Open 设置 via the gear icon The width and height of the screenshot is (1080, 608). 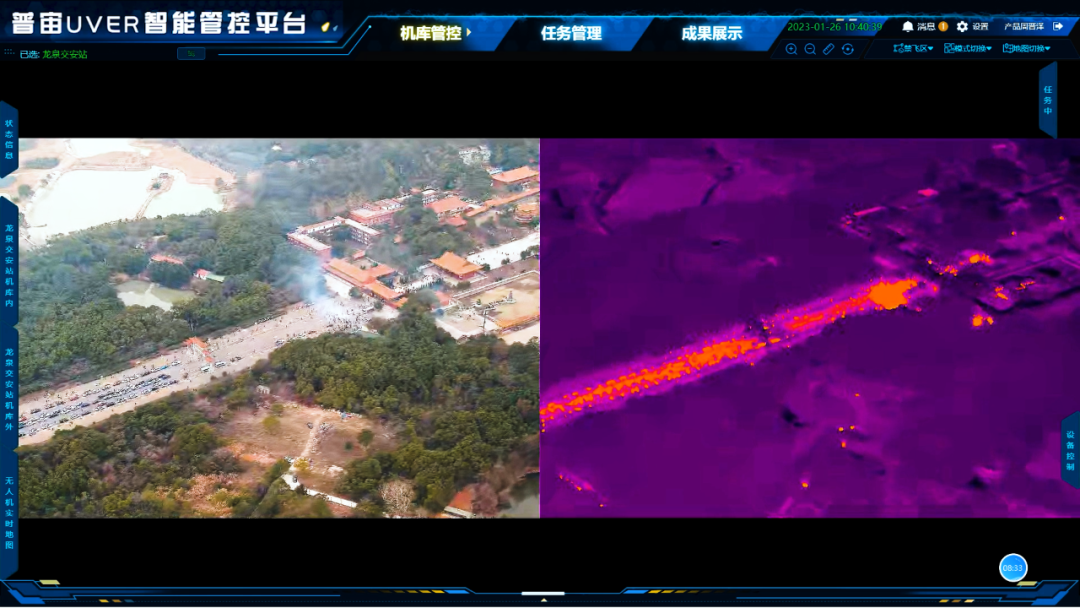click(962, 27)
